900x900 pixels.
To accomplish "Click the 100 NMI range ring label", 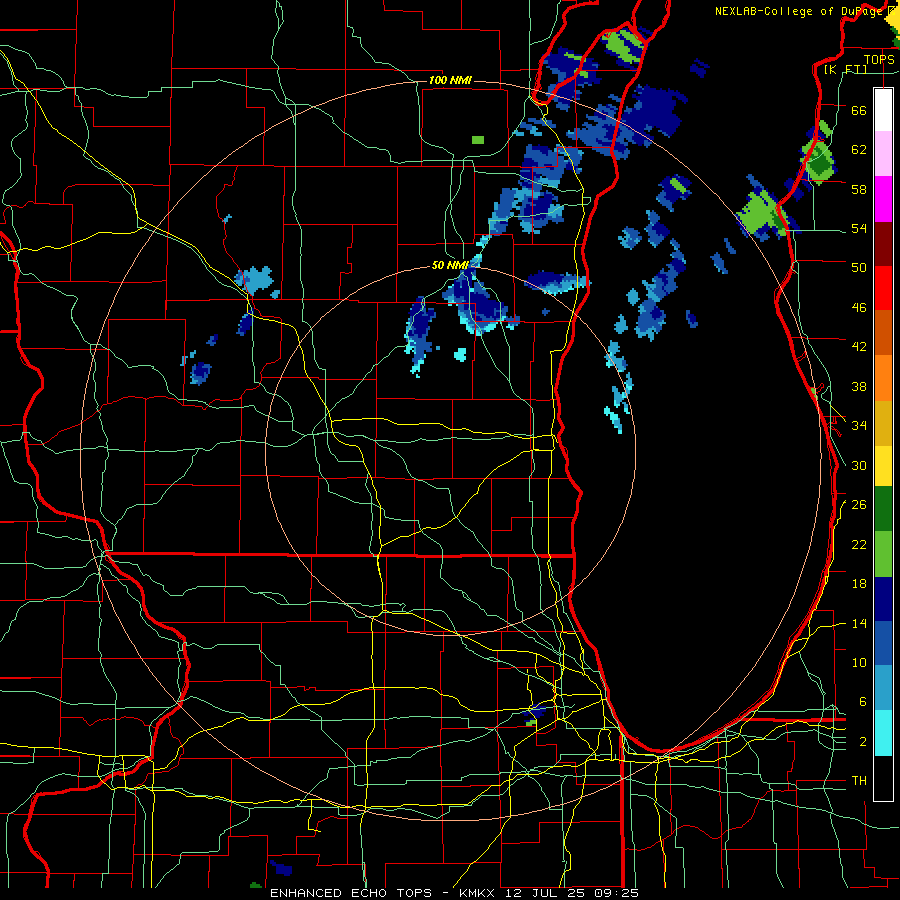I will [x=450, y=80].
